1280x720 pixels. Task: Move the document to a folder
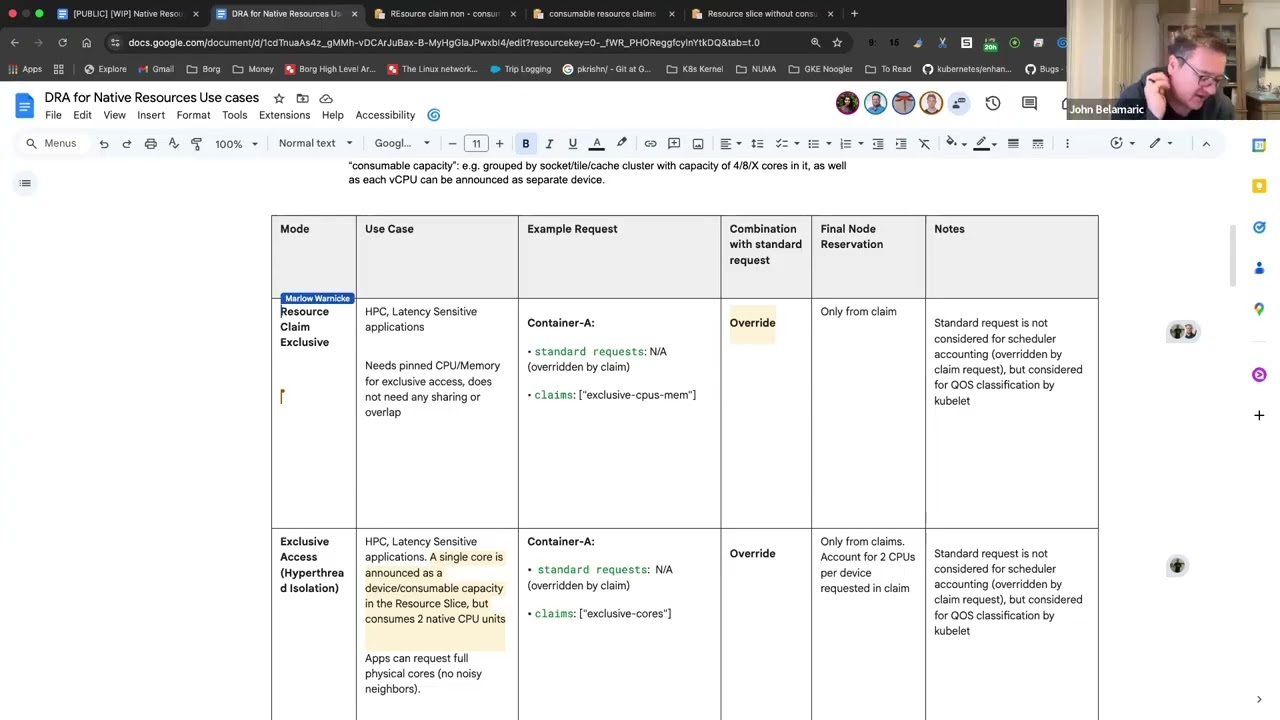[302, 98]
